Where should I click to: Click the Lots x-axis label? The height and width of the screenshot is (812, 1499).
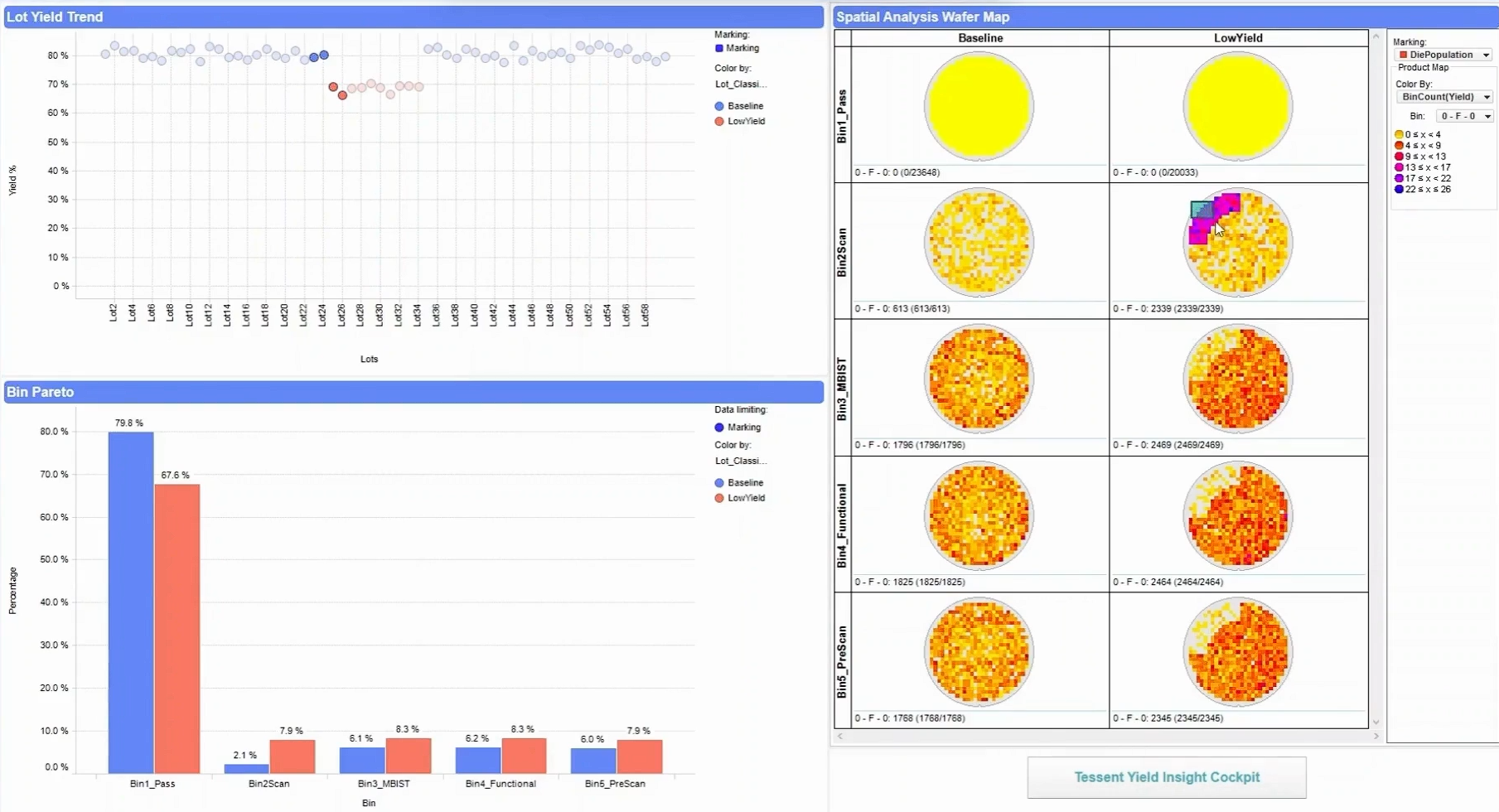coord(369,360)
